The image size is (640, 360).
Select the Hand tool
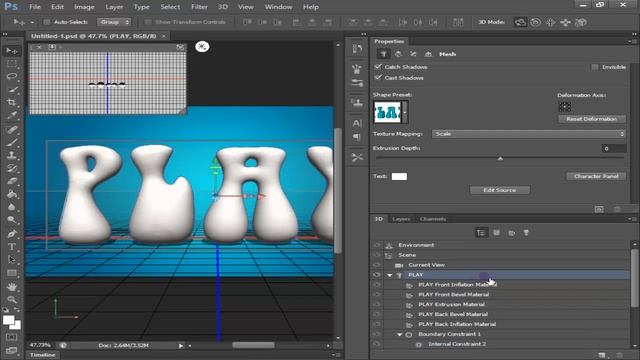(12, 287)
